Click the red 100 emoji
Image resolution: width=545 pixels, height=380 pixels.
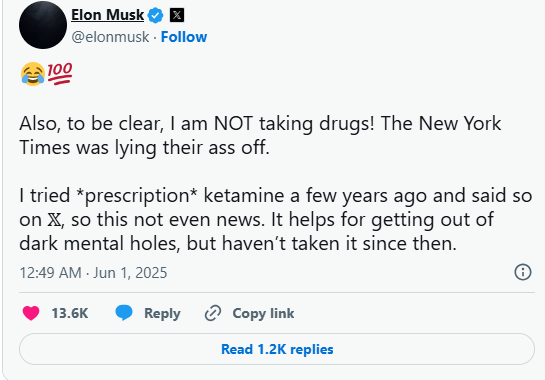(x=60, y=74)
